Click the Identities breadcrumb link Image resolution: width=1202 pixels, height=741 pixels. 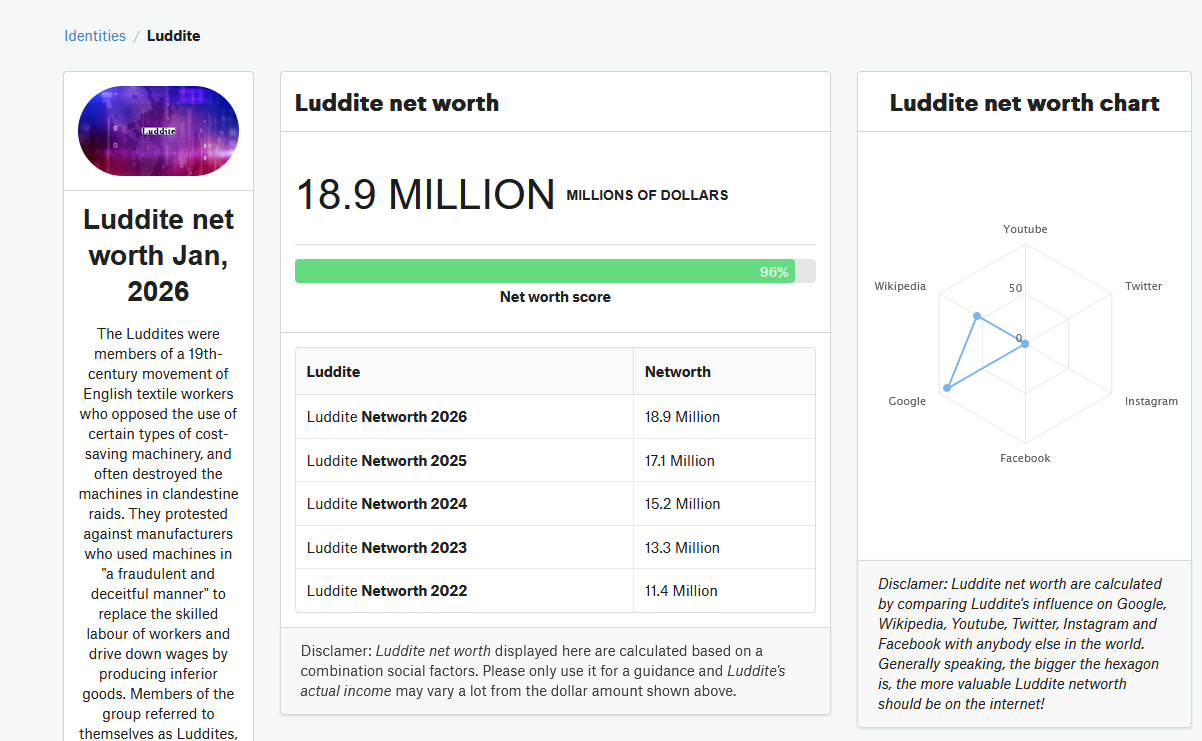point(95,36)
